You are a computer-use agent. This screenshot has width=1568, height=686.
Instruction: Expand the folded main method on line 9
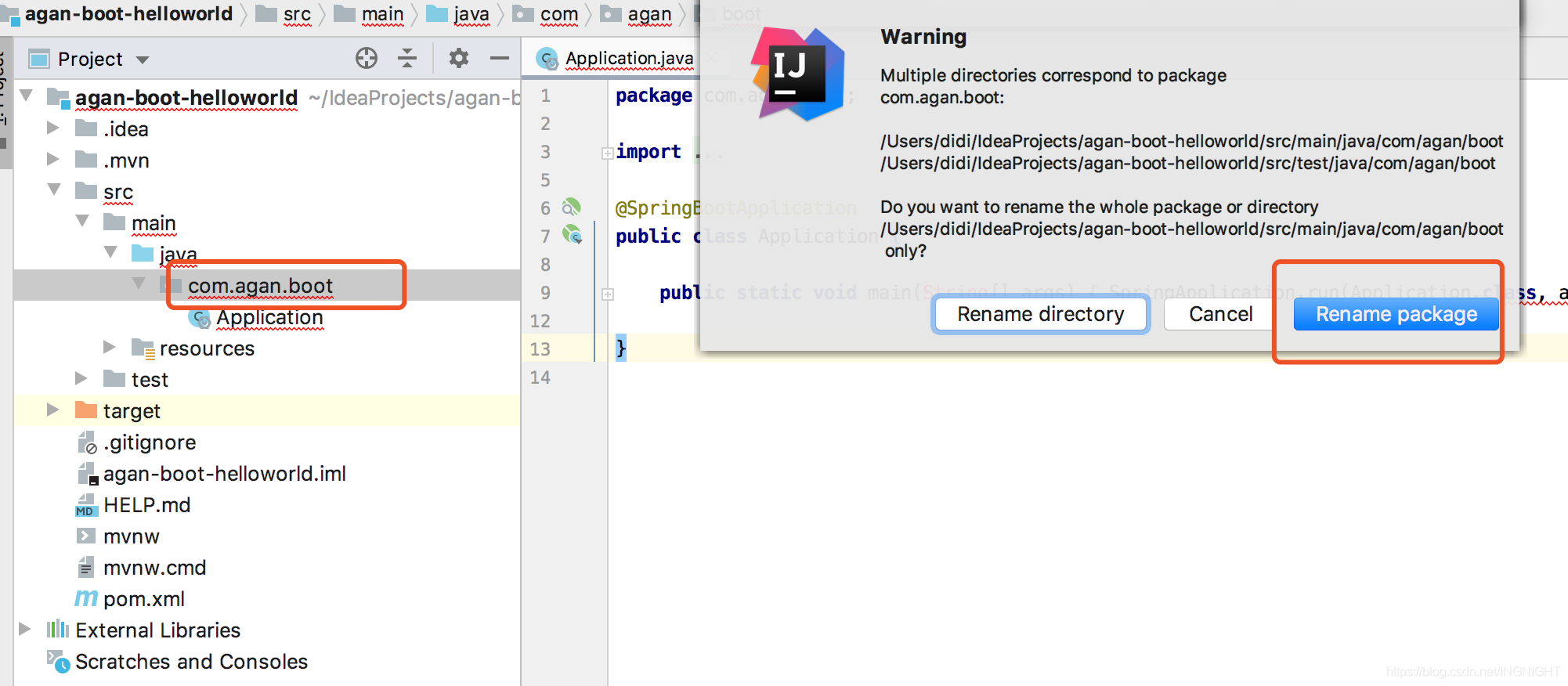608,294
